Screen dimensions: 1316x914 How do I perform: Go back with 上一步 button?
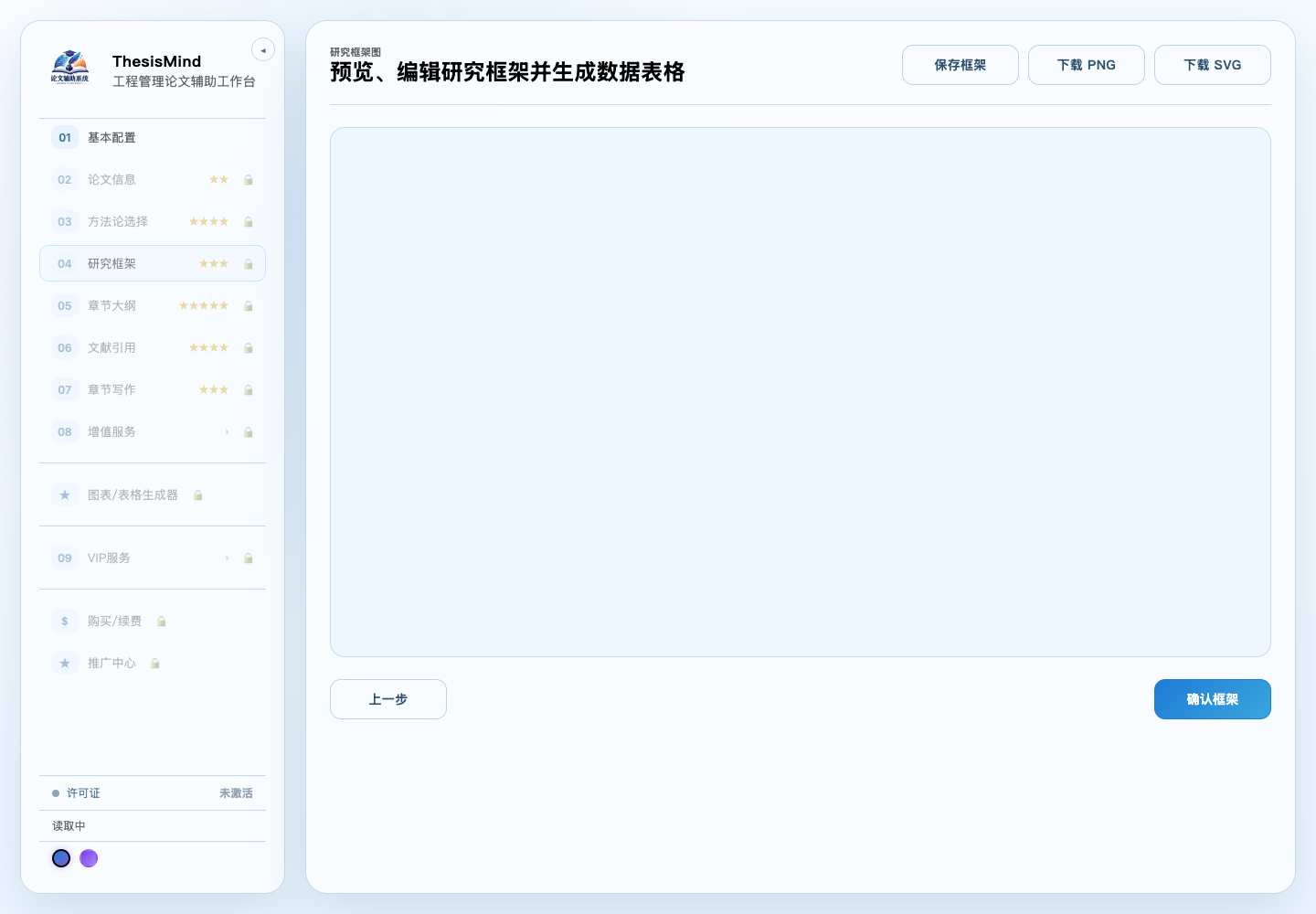388,699
